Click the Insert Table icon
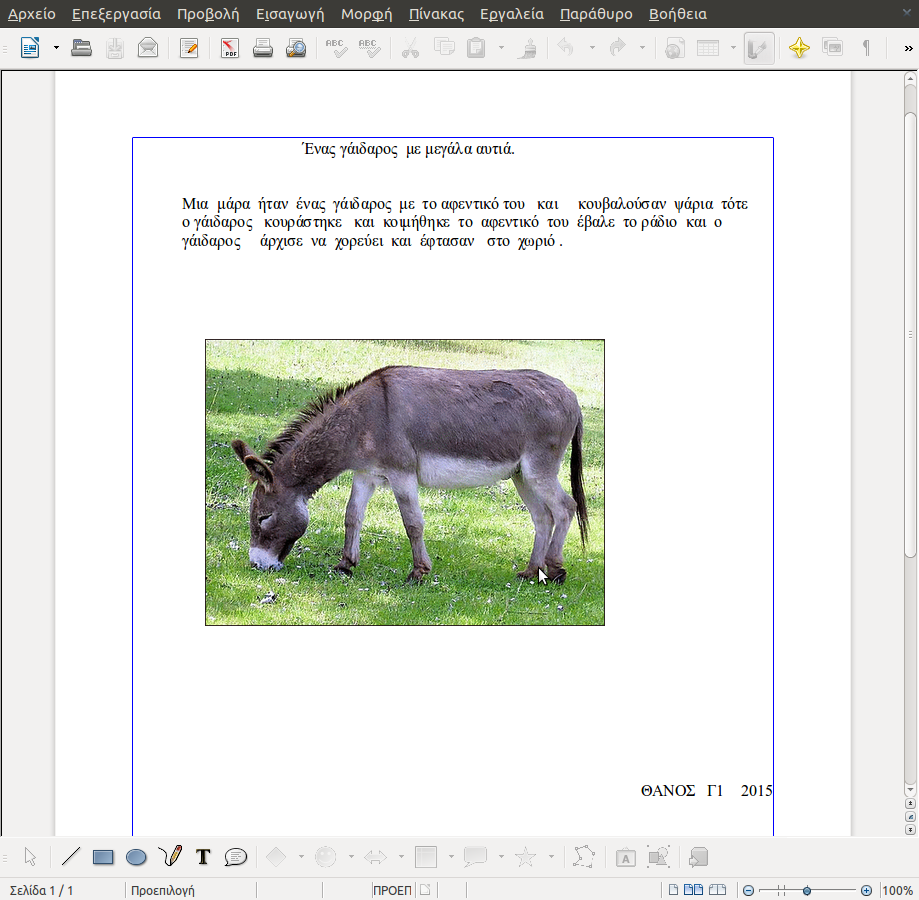Image resolution: width=919 pixels, height=900 pixels. click(x=708, y=47)
